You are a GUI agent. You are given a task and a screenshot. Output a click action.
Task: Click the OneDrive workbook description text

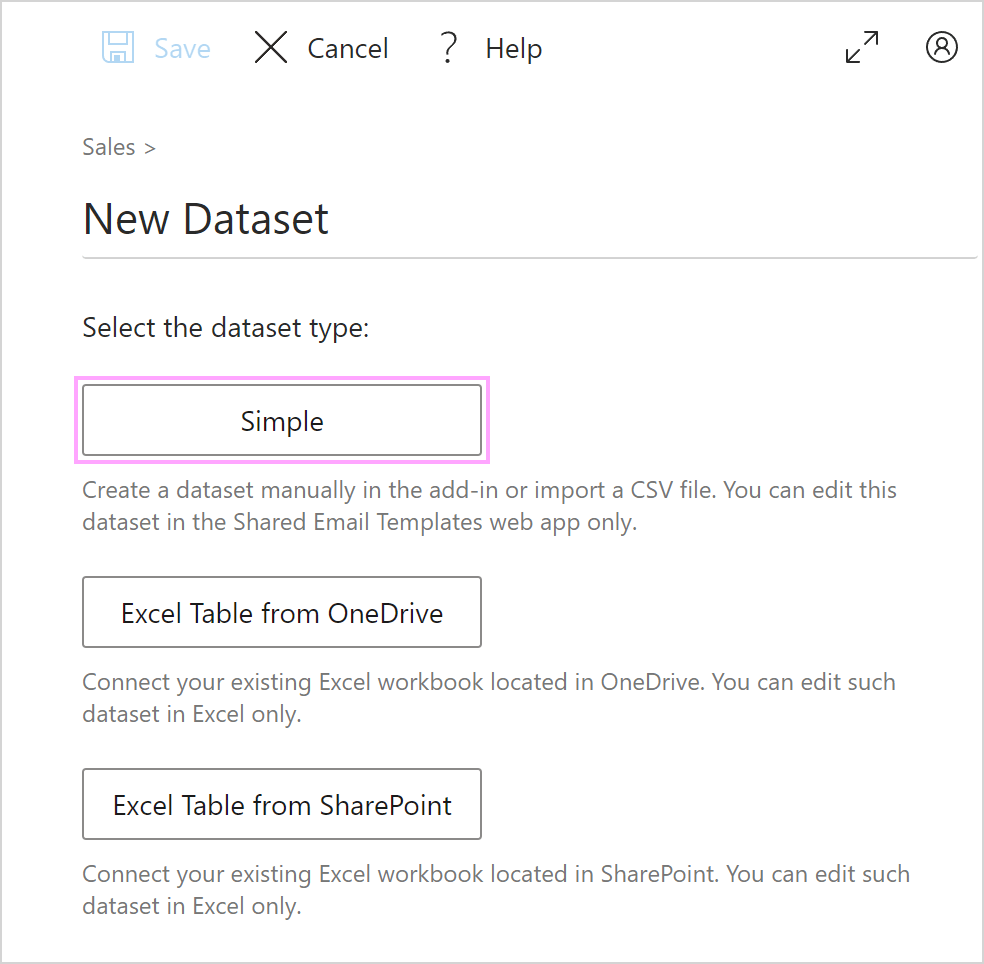[489, 698]
